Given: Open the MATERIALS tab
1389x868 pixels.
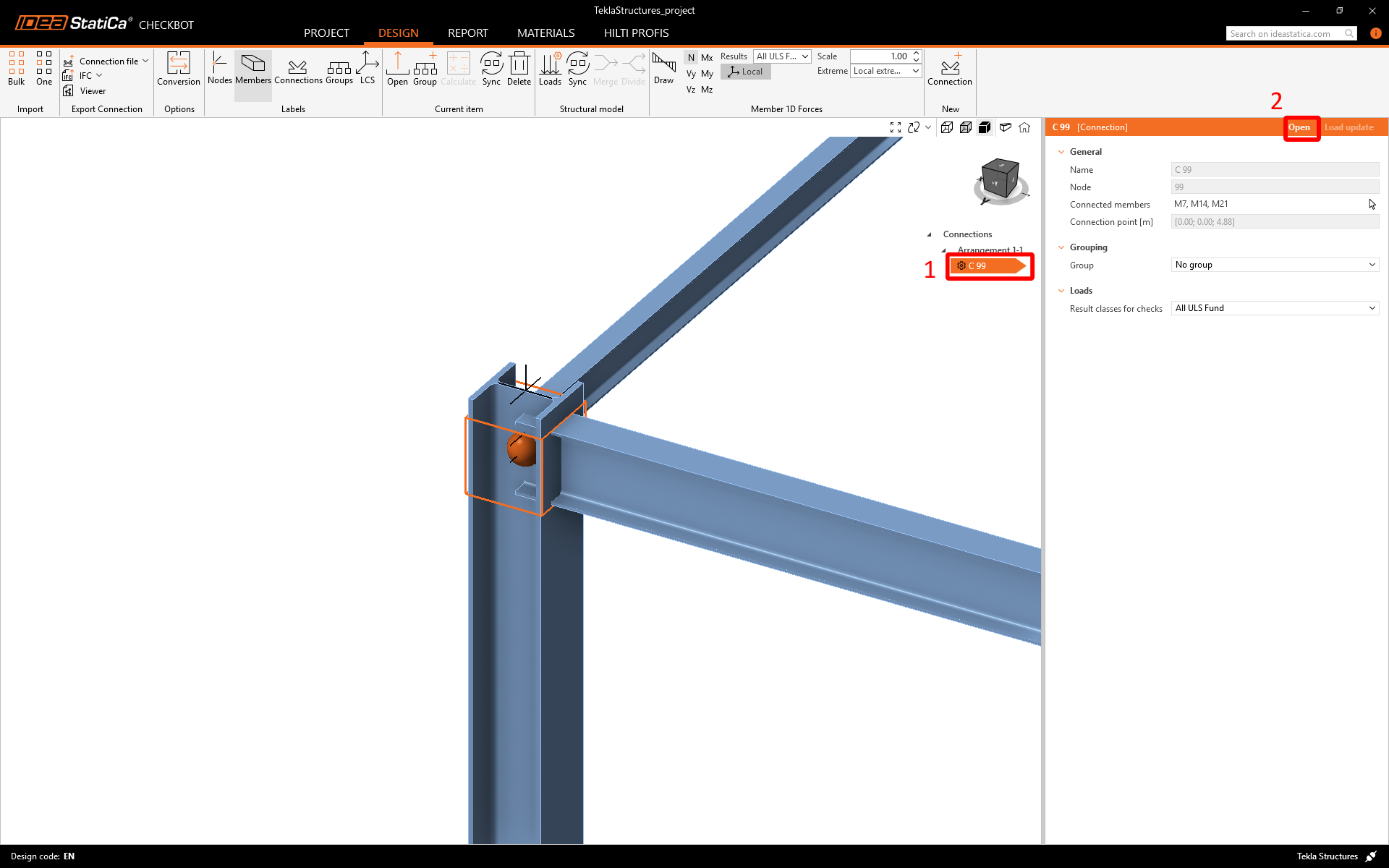Looking at the screenshot, I should (545, 33).
